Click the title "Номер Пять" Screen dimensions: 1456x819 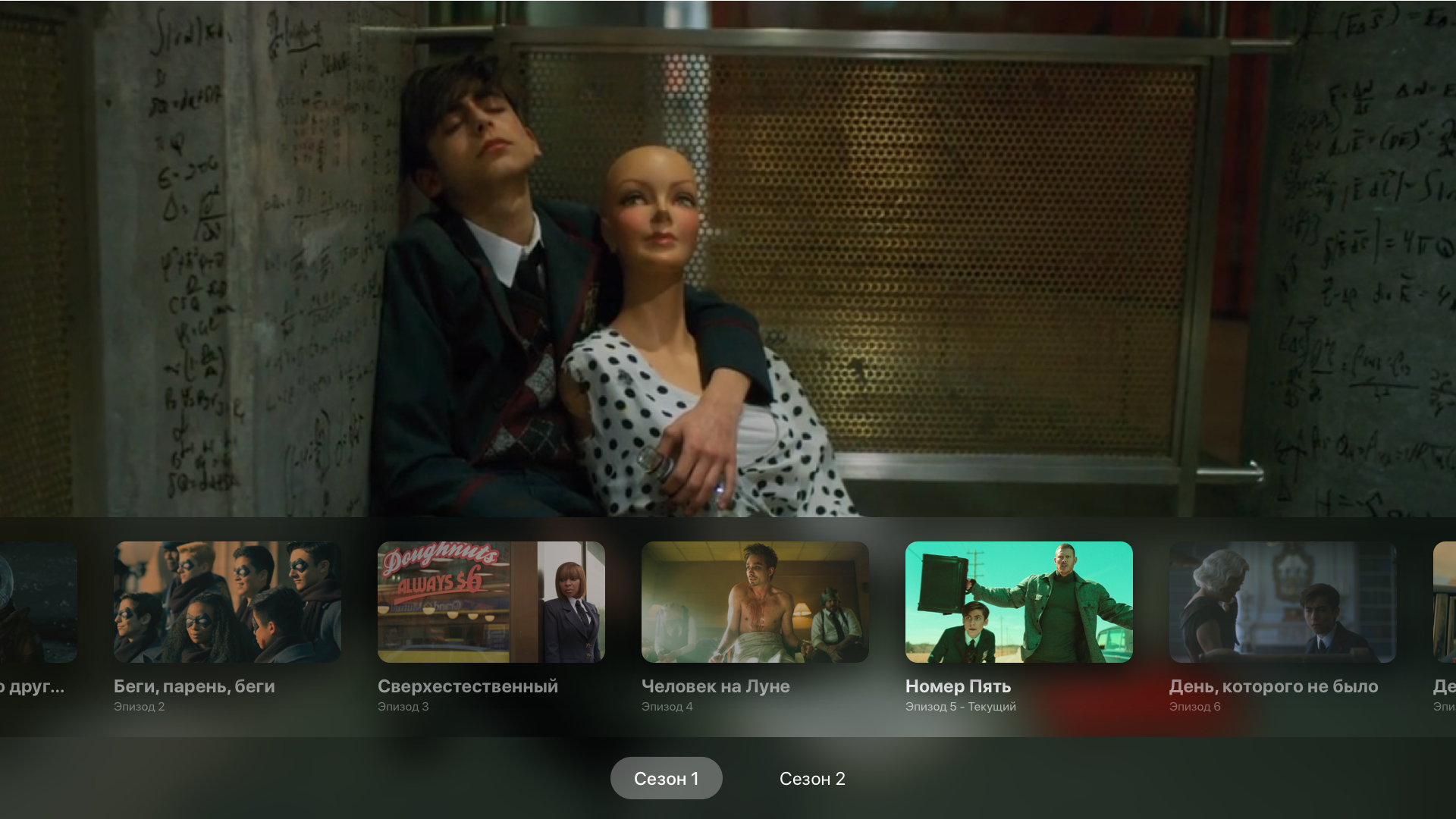(958, 686)
